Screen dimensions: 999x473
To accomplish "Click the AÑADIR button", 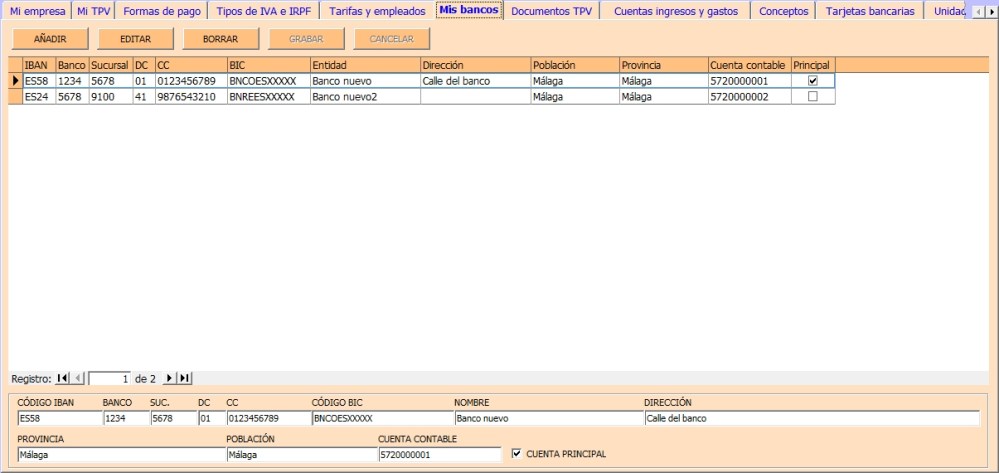I will click(50, 38).
